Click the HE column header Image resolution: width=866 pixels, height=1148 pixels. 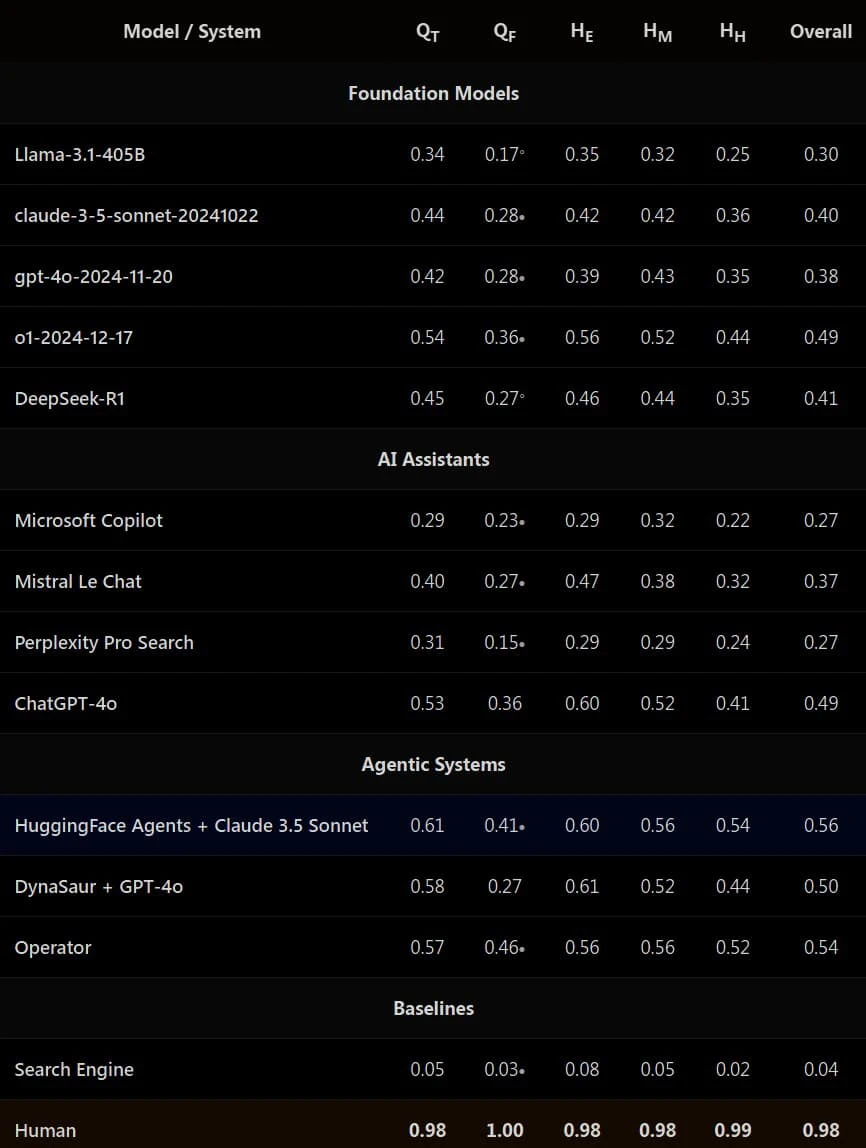point(582,31)
